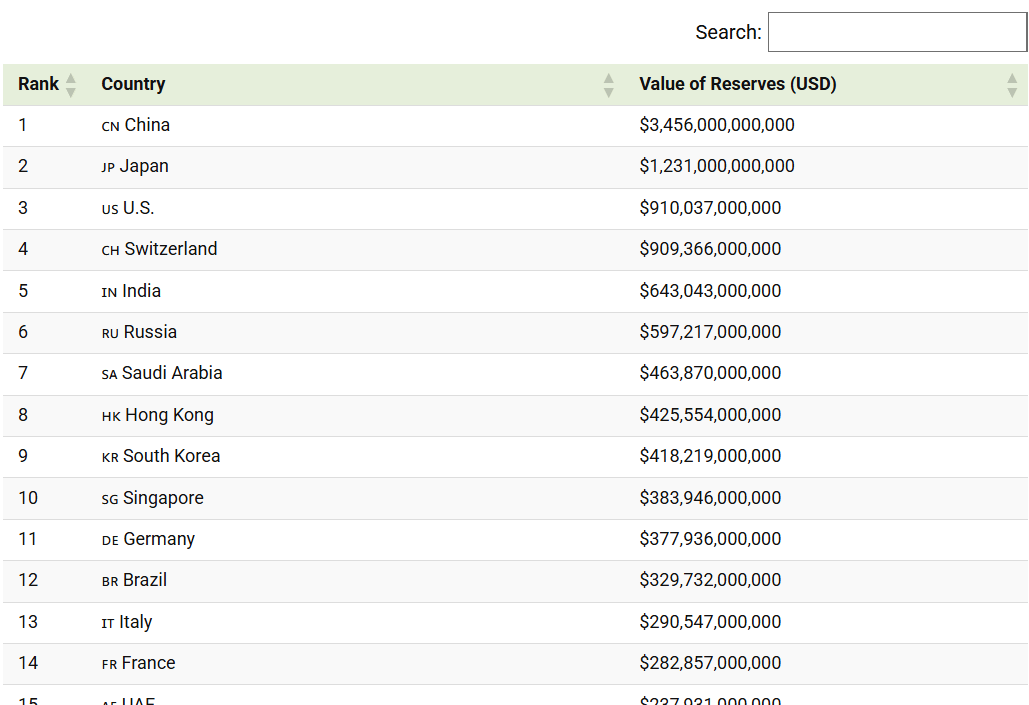Screen dimensions: 1029x705
Task: Click rank number 8 in Hong Kong row
Action: coord(23,415)
